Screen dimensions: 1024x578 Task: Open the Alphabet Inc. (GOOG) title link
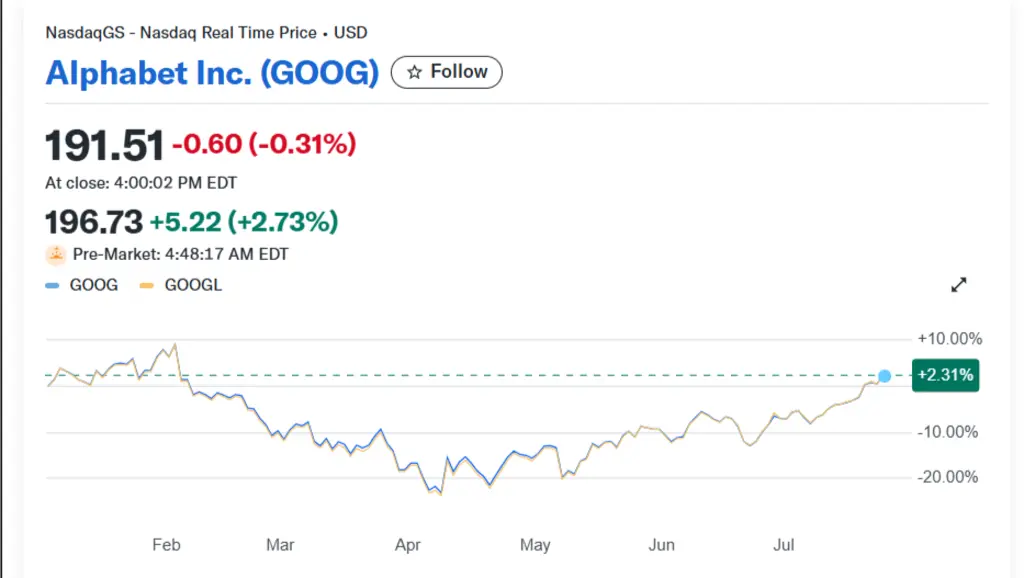(x=212, y=73)
